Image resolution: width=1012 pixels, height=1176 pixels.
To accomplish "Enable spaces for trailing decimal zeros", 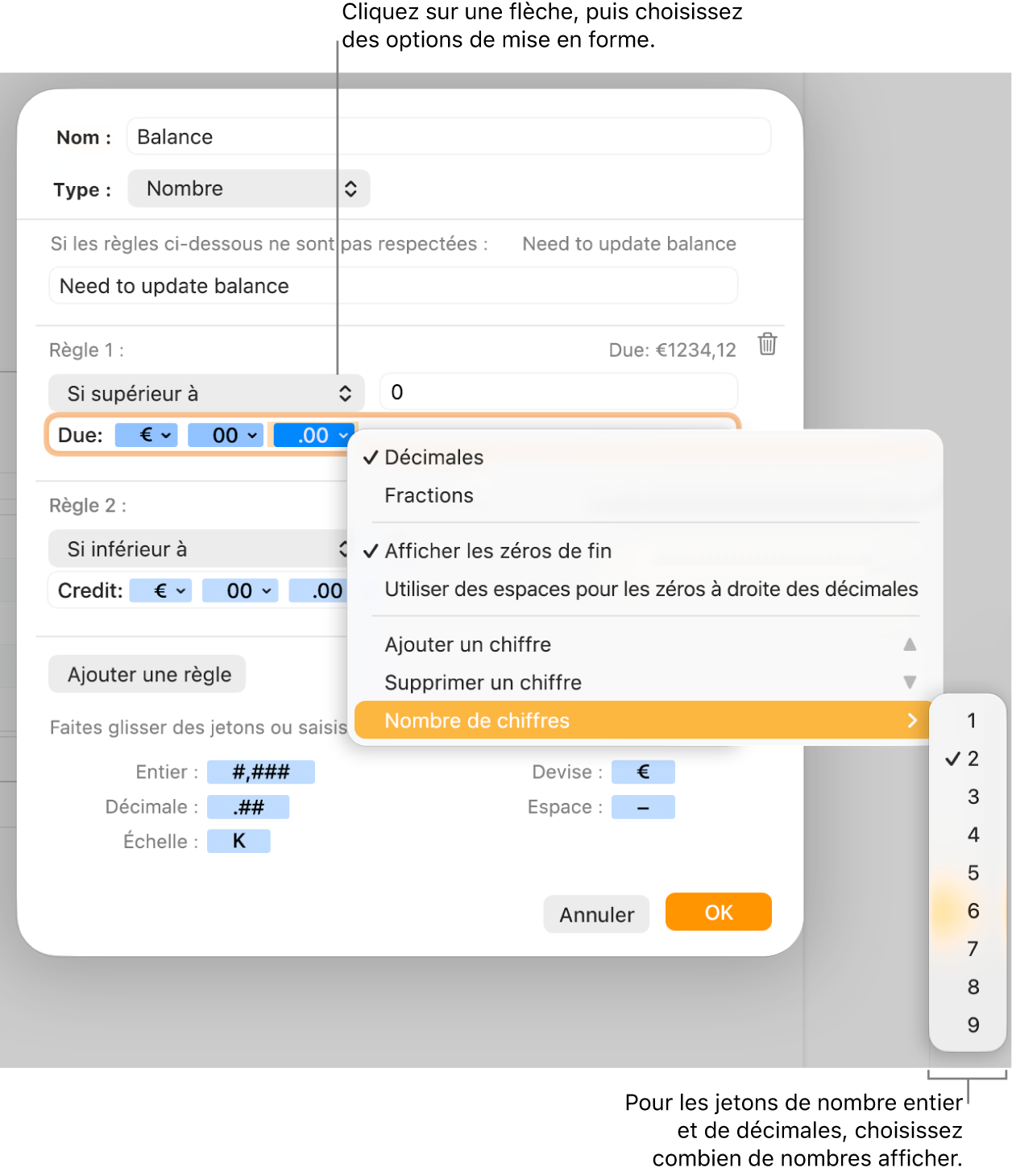I will point(651,589).
